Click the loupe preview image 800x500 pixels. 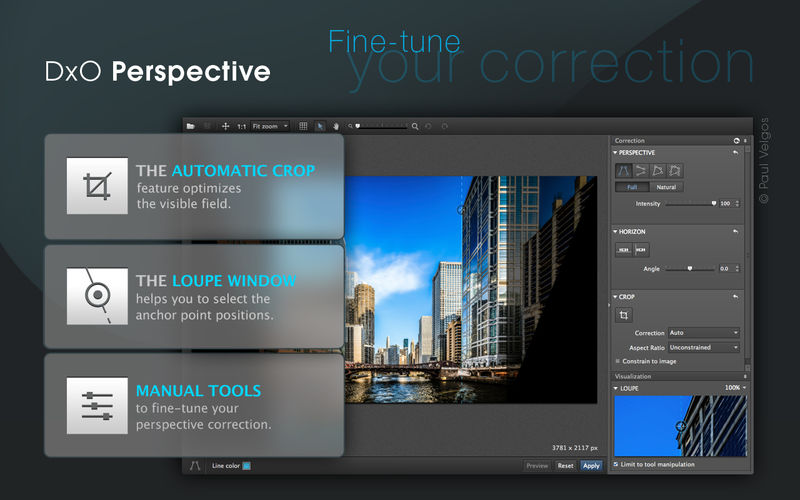pos(680,426)
